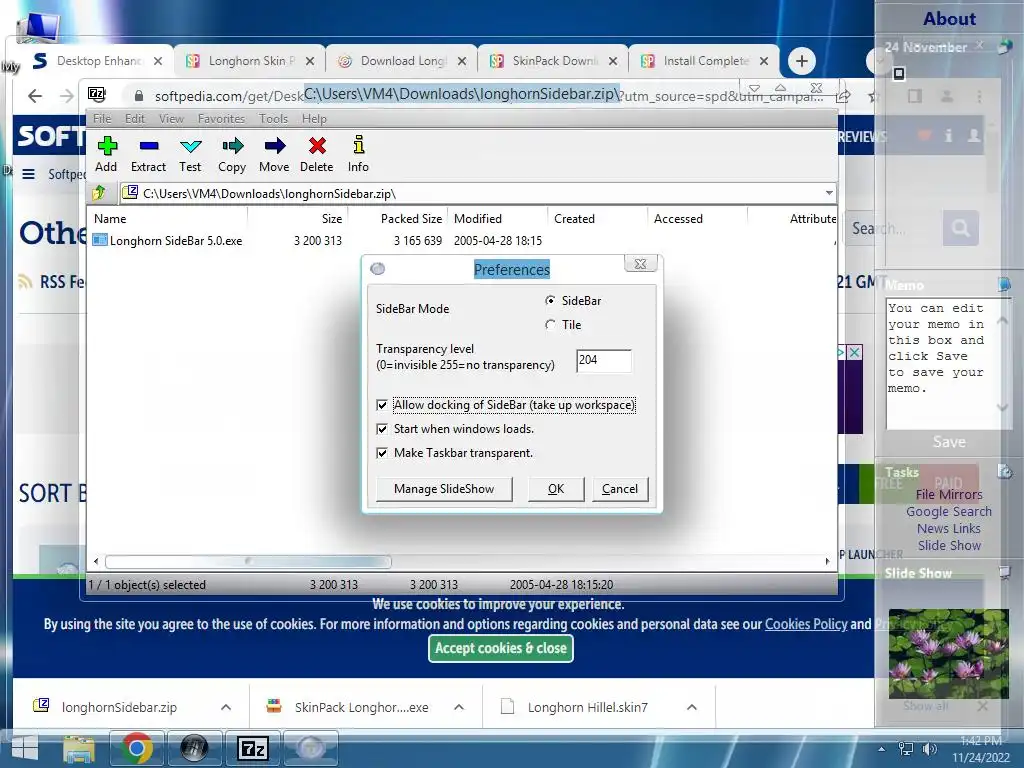The width and height of the screenshot is (1024, 768).
Task: Click the network icon in the system tray
Action: coord(906,749)
